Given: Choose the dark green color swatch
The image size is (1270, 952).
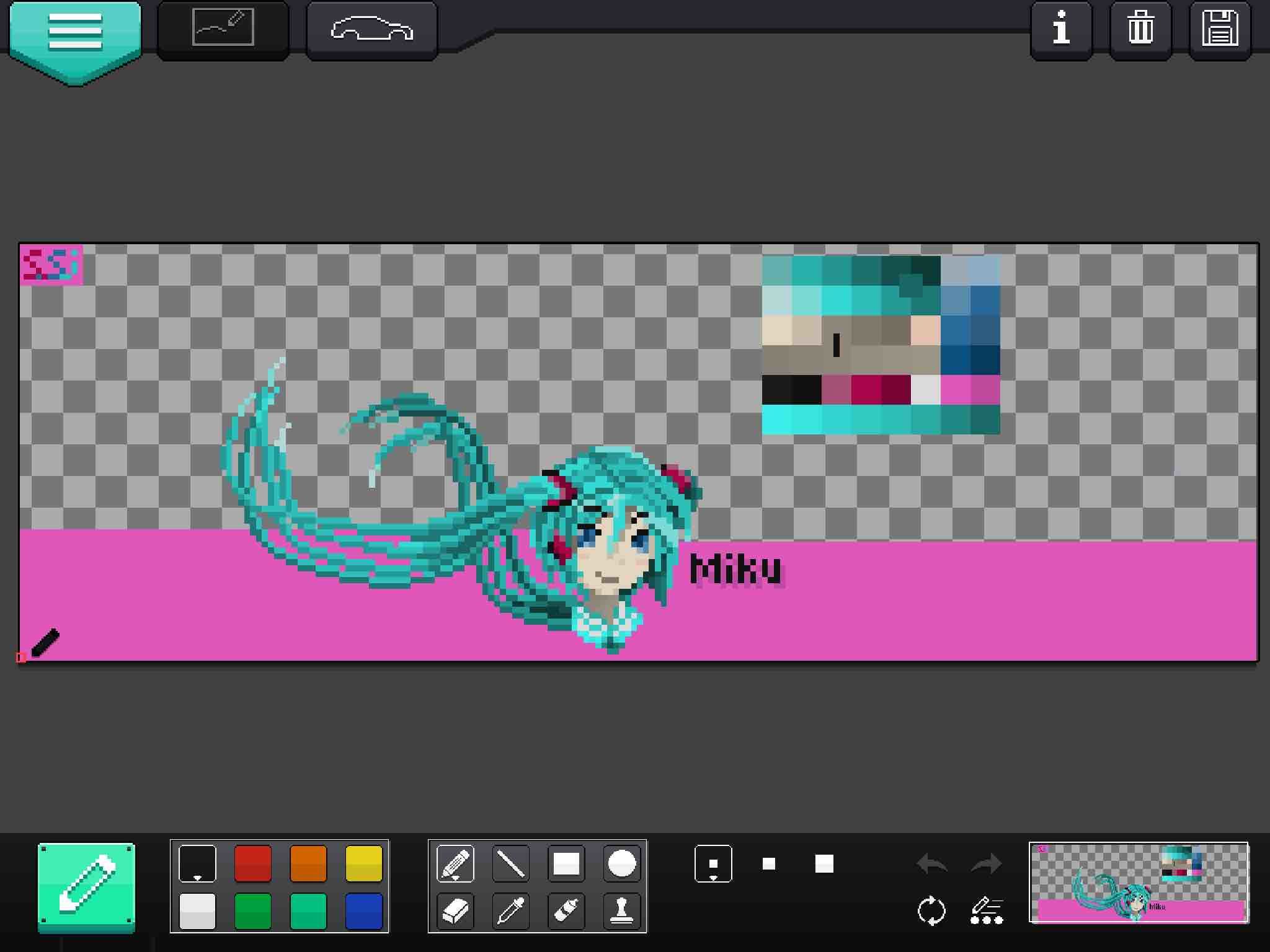Looking at the screenshot, I should [x=253, y=911].
